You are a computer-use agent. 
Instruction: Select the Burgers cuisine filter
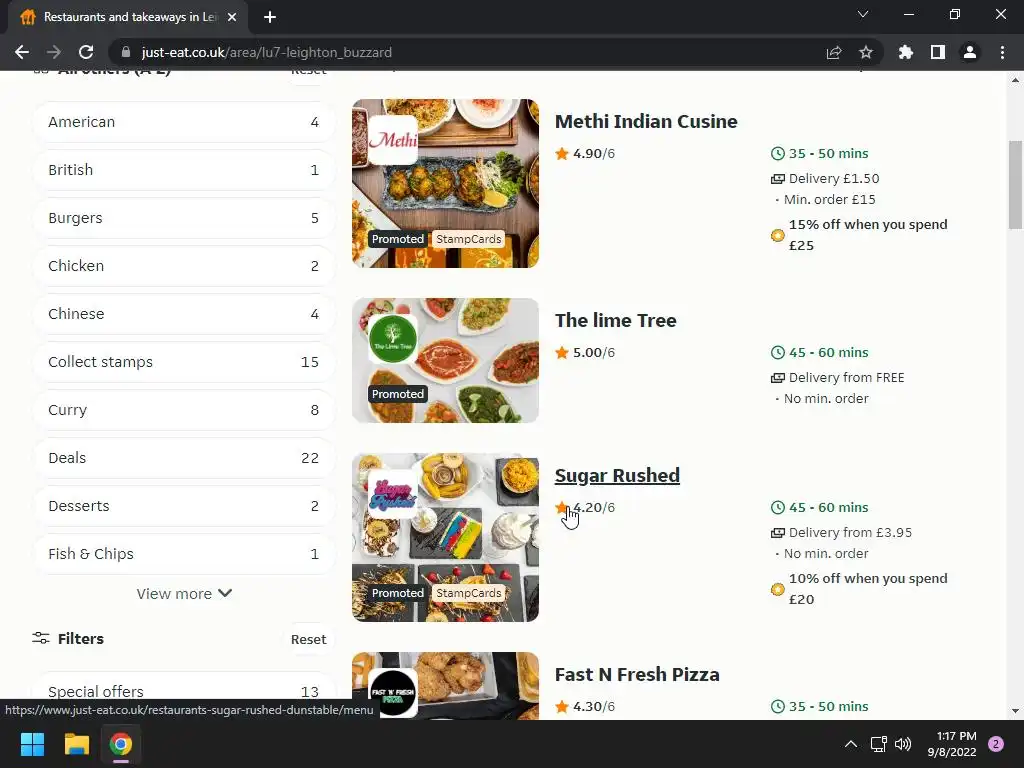pos(184,218)
